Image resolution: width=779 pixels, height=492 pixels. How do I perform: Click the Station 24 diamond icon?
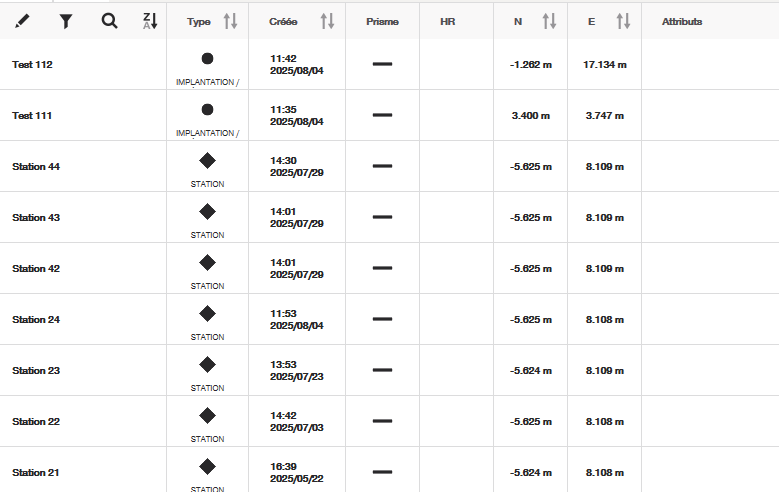tap(207, 313)
